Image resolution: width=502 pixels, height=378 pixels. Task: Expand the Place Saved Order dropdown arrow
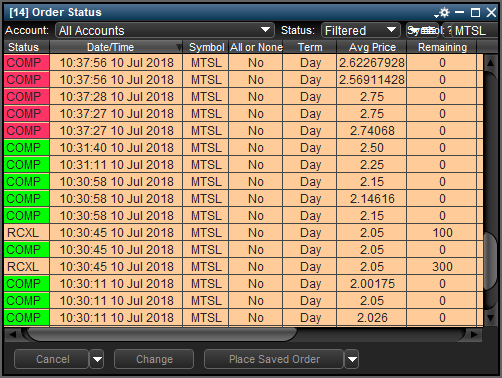coord(352,359)
